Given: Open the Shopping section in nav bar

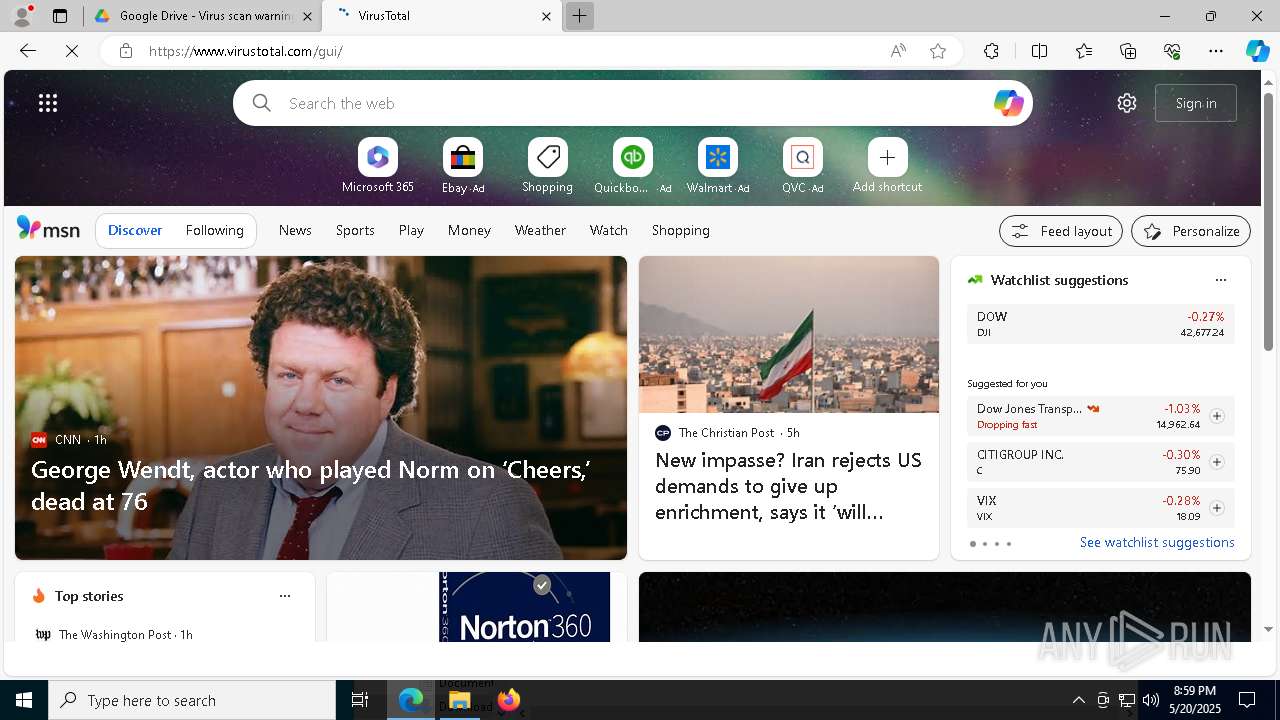Looking at the screenshot, I should tap(681, 230).
